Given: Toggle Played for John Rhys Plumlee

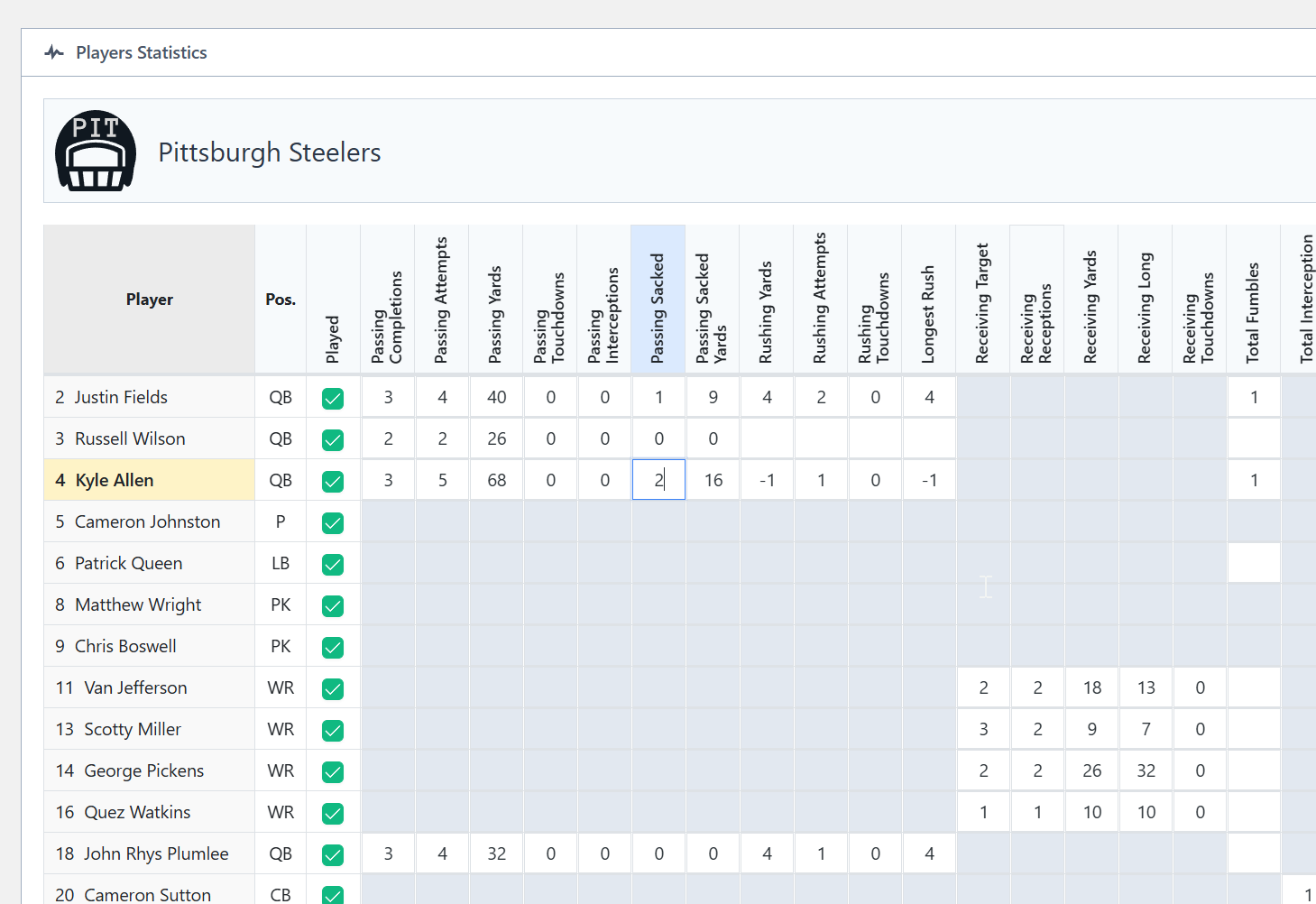Looking at the screenshot, I should pyautogui.click(x=333, y=854).
